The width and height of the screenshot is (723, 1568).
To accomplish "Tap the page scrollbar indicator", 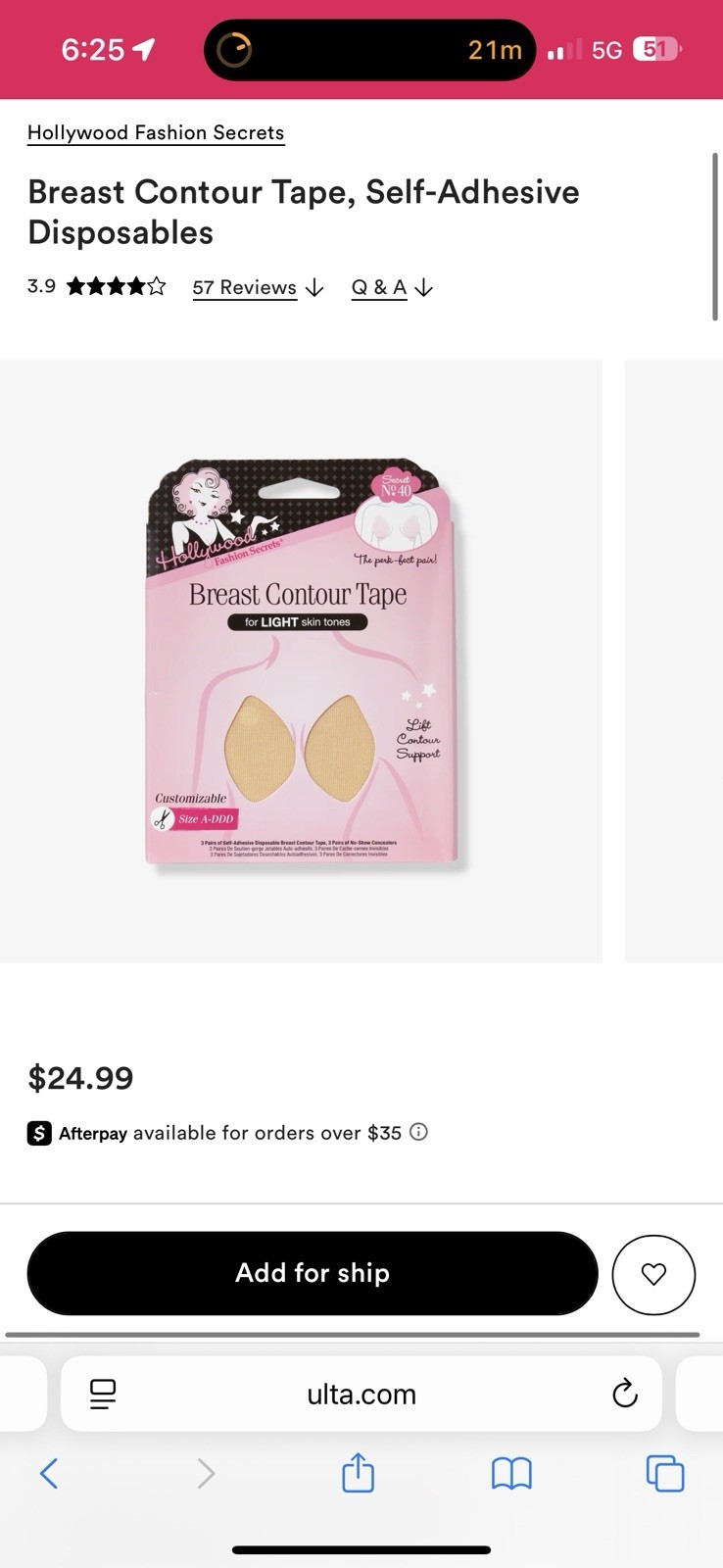I will click(x=715, y=236).
